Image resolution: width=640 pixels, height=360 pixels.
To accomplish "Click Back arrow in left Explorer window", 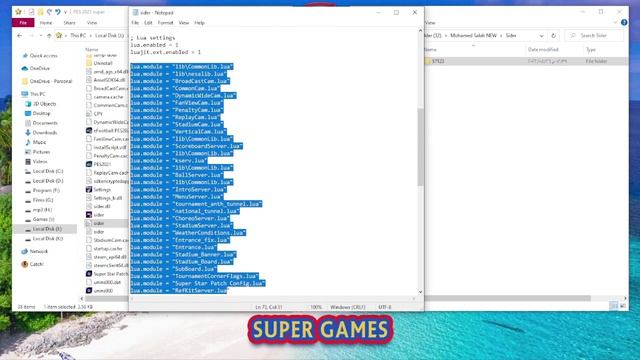I will click(x=20, y=36).
